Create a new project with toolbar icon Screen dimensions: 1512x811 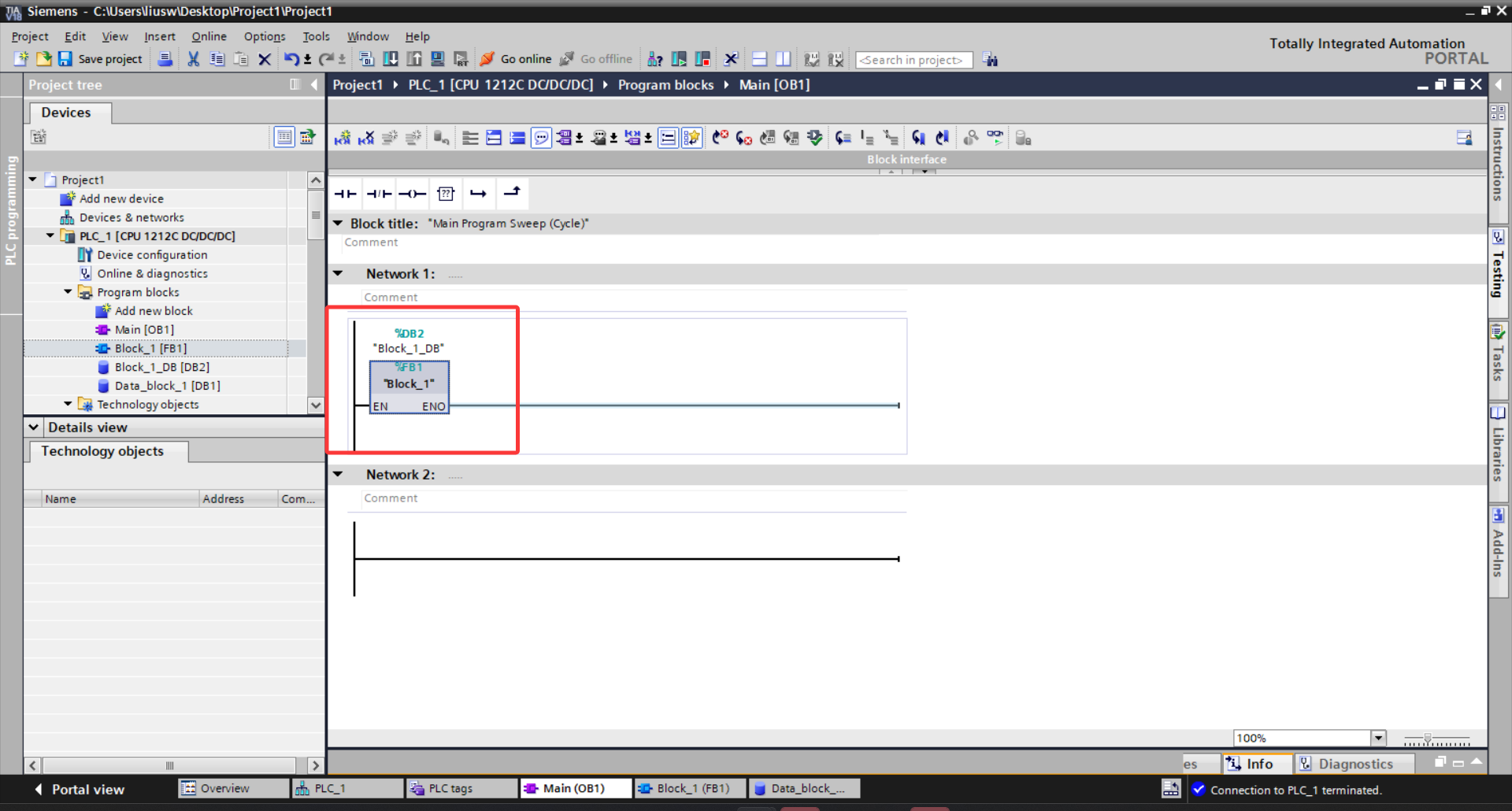point(21,59)
